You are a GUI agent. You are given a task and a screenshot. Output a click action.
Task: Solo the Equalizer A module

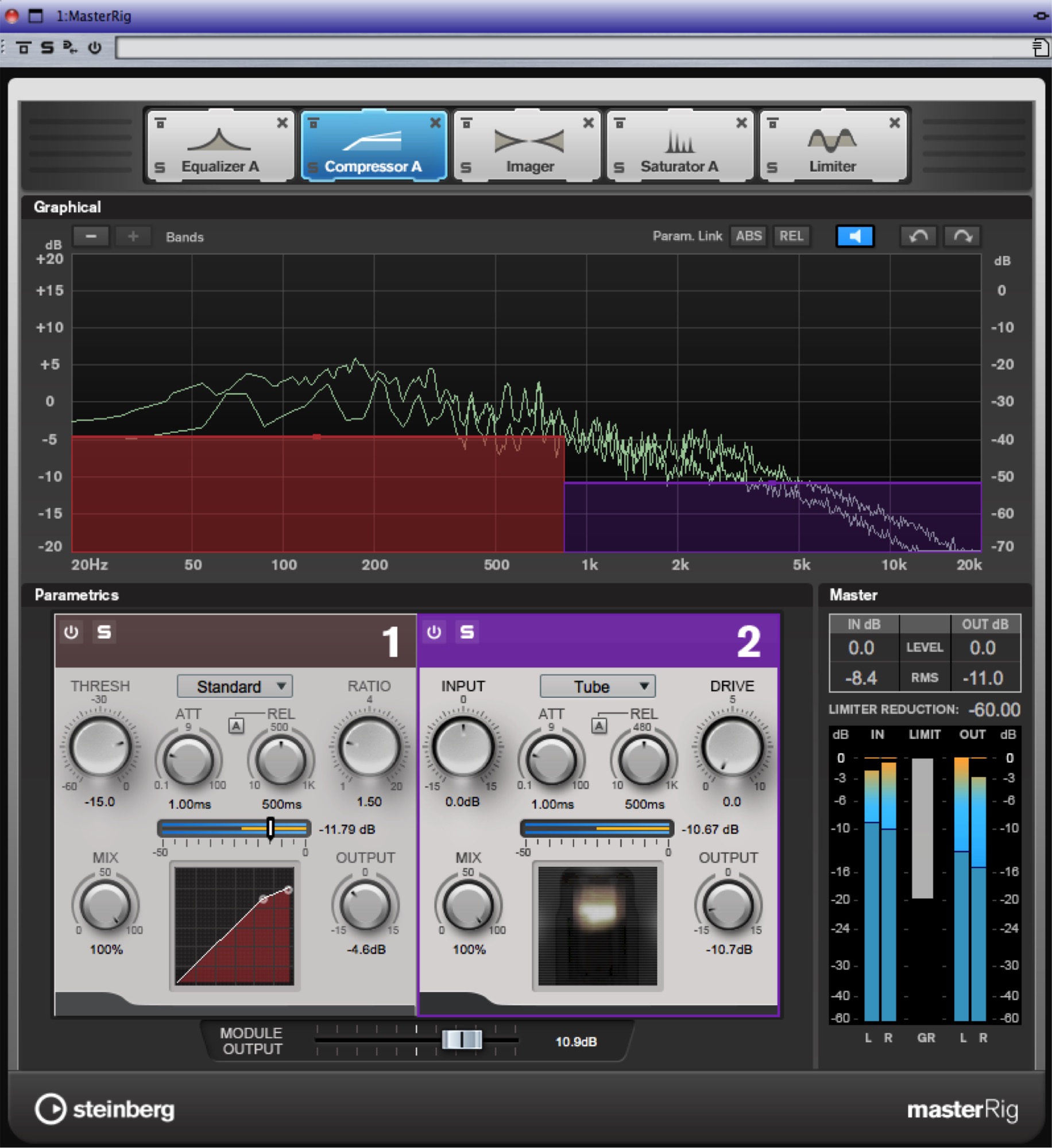pyautogui.click(x=160, y=167)
